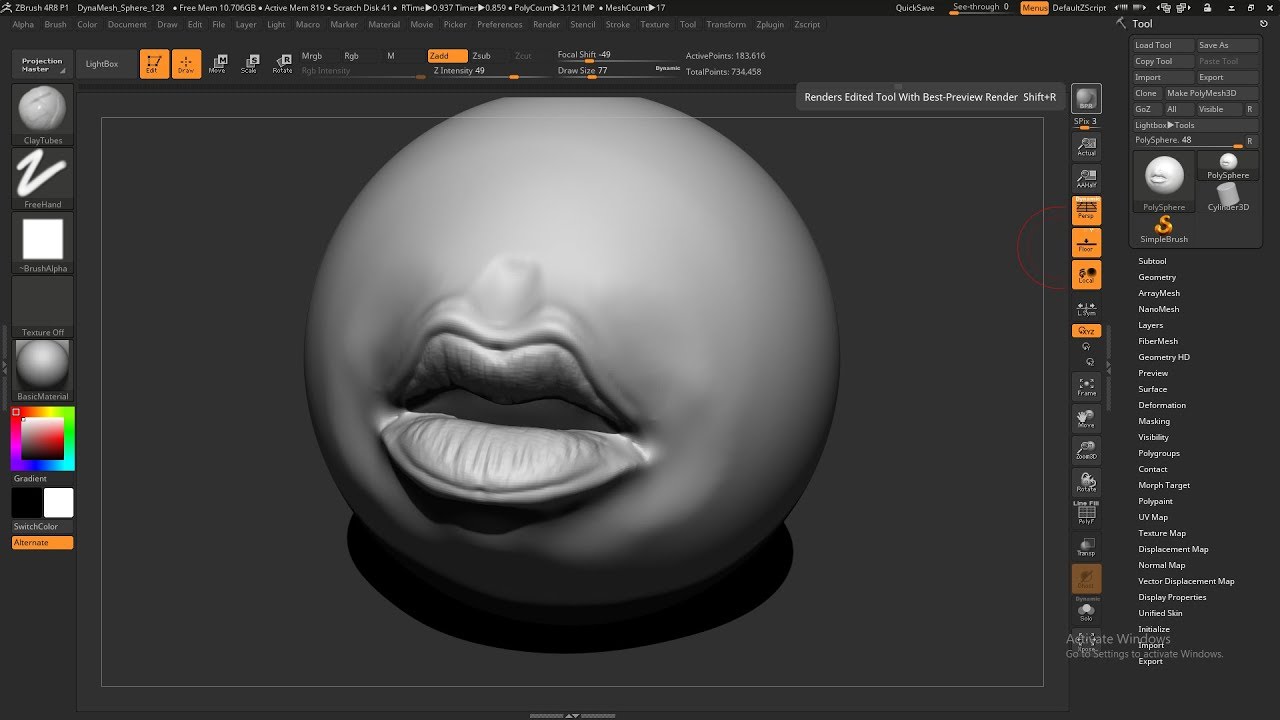
Task: Click the Frame mesh icon
Action: [1086, 387]
